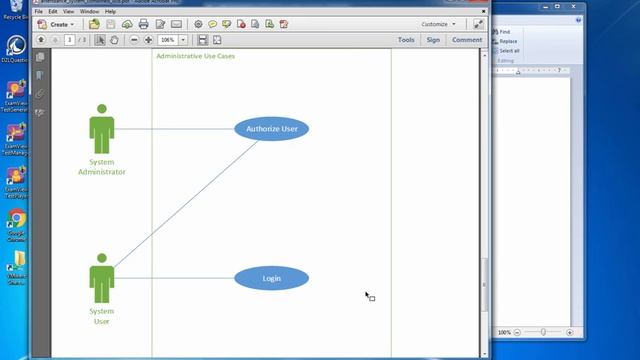Click the page number input field
The height and width of the screenshot is (360, 640).
(69, 40)
